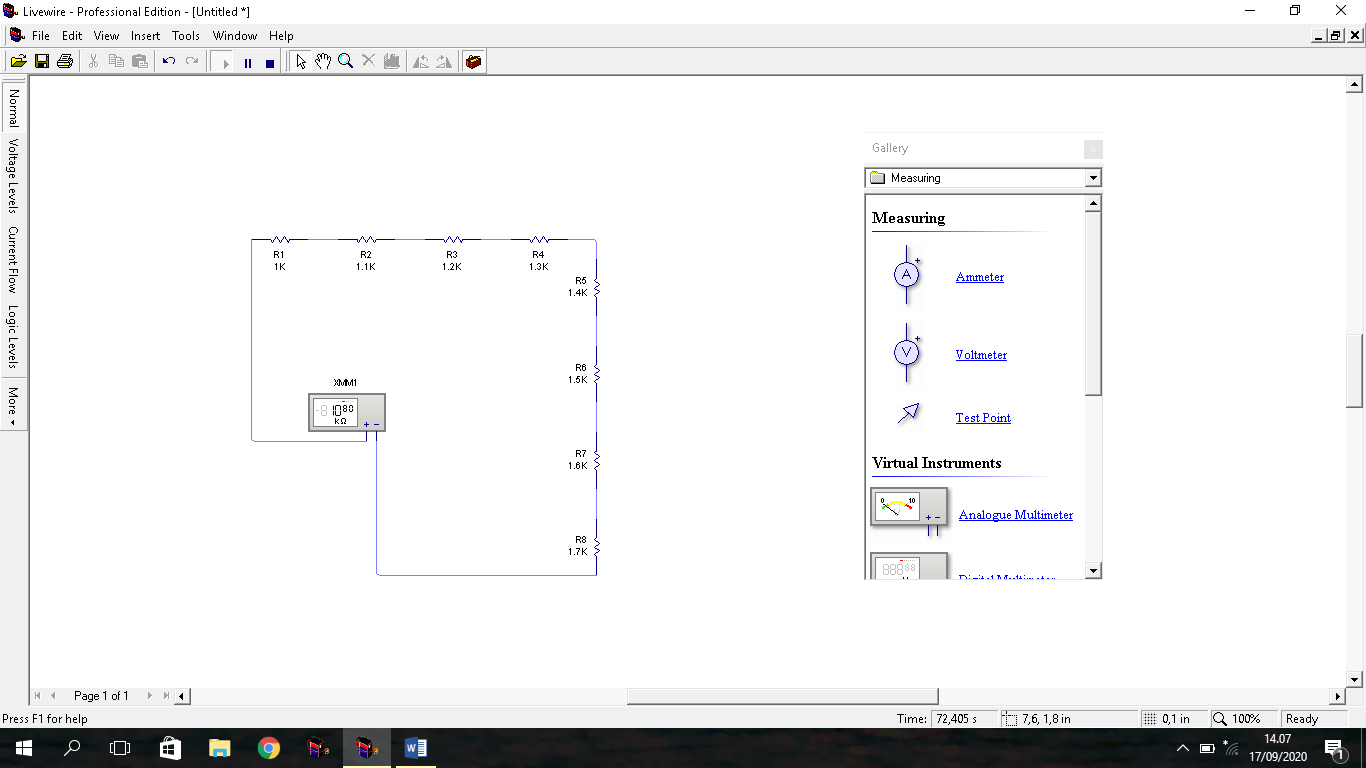
Task: Open the Window menu
Action: click(235, 36)
